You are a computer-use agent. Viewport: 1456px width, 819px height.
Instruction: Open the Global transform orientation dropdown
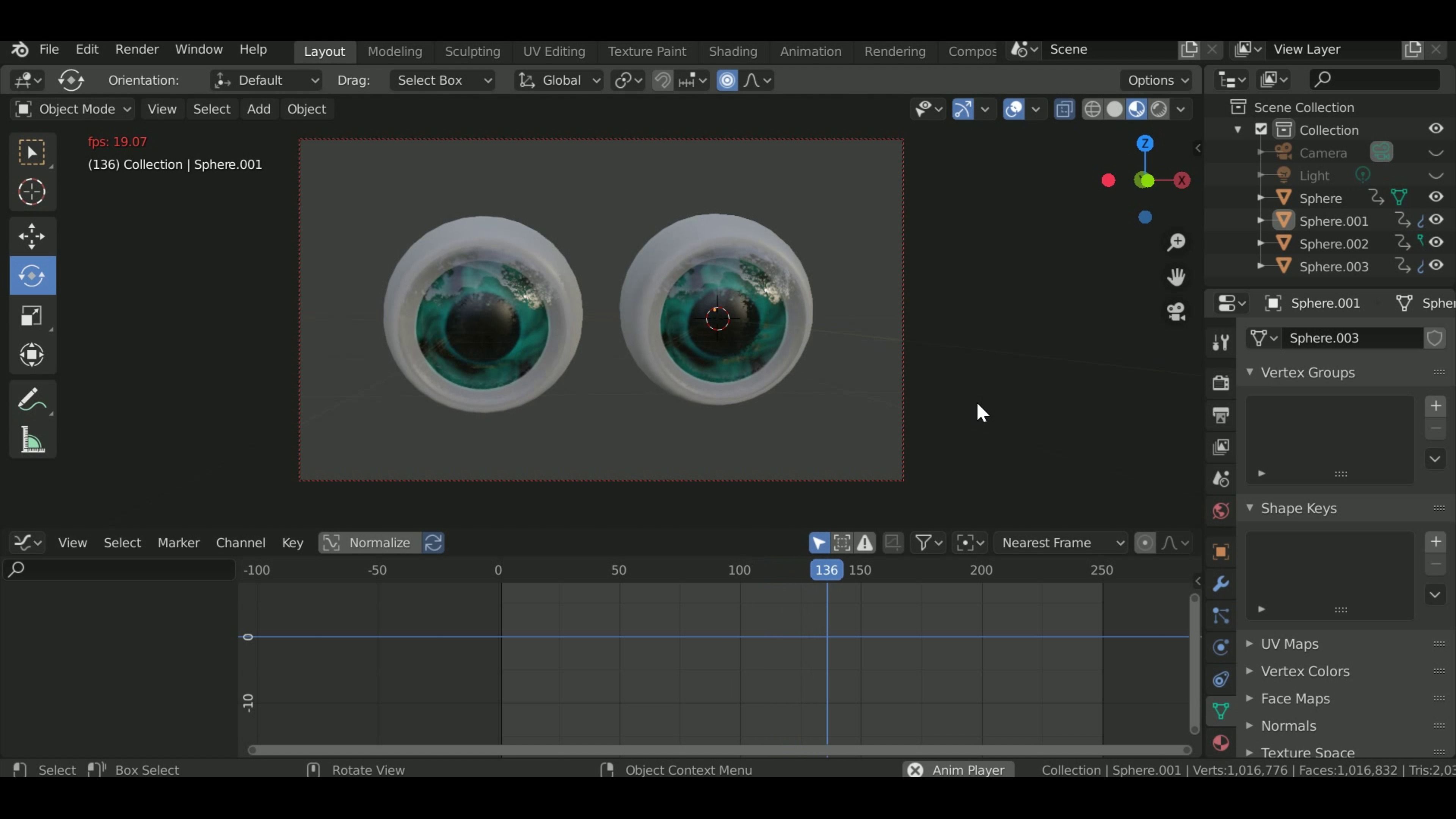[x=559, y=80]
